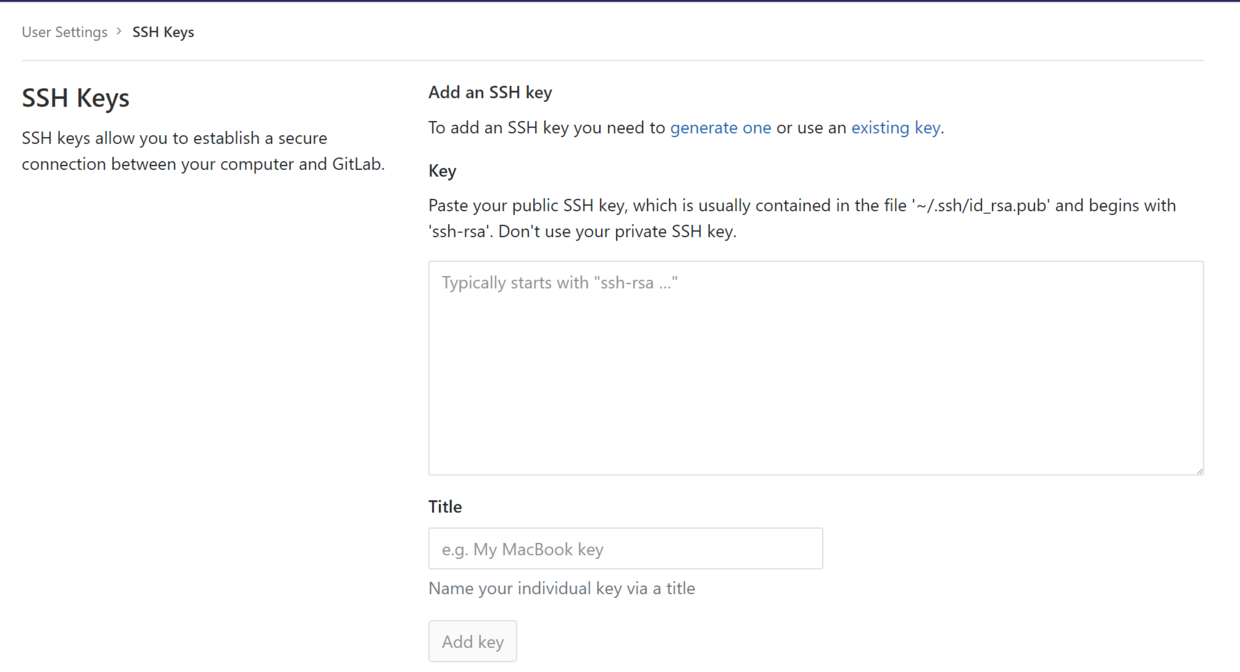Click the 'Name your individual key' hint text

click(561, 588)
